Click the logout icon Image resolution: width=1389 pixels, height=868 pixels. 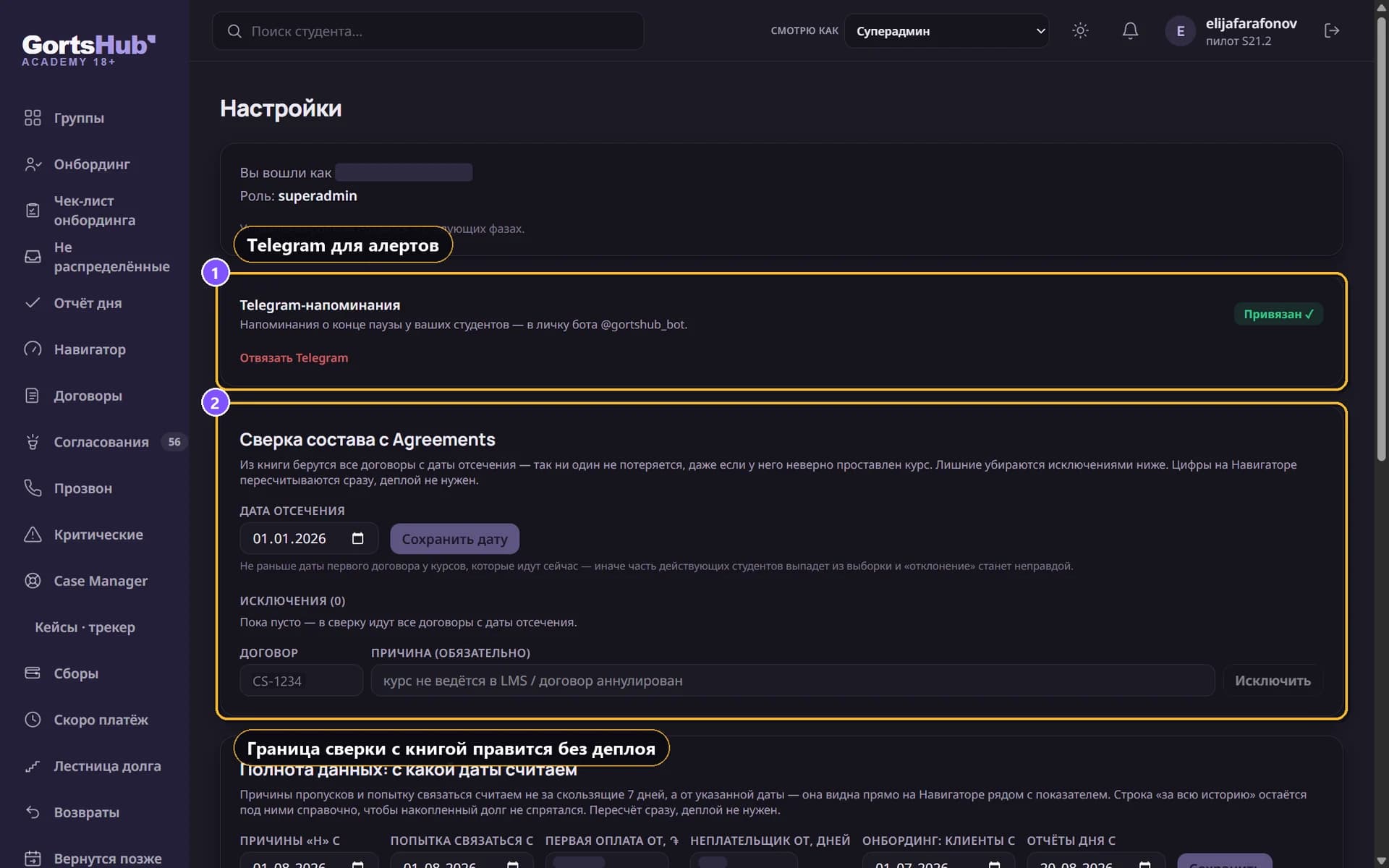[x=1332, y=30]
